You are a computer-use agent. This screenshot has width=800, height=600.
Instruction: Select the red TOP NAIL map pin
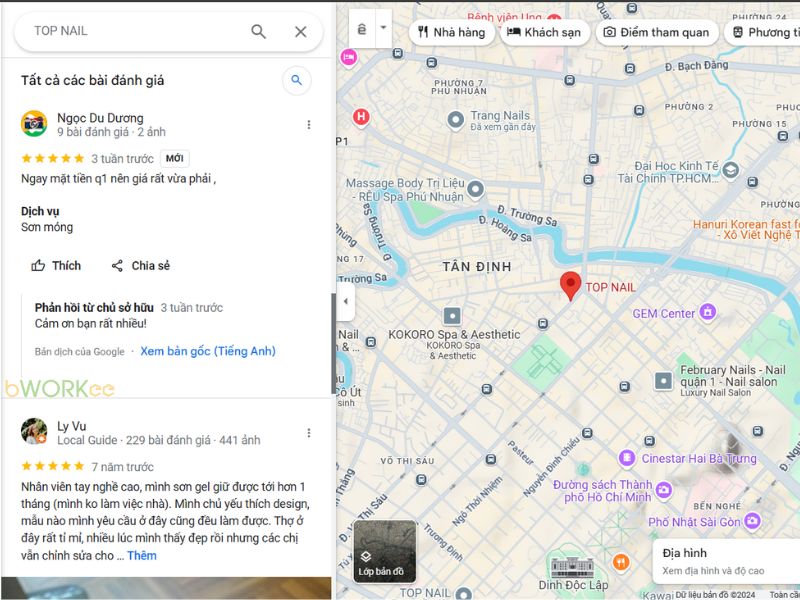[x=570, y=285]
